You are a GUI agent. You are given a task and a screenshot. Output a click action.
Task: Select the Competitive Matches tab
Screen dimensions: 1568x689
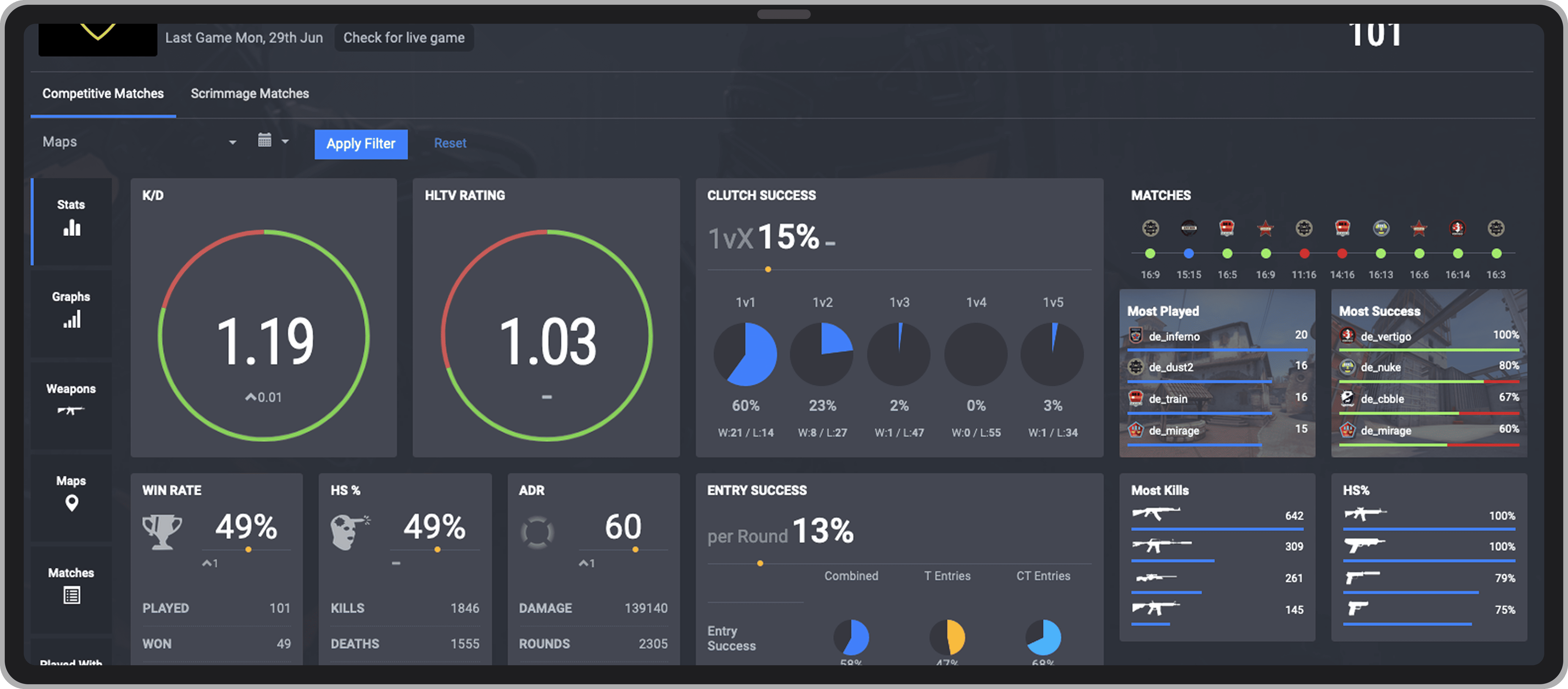click(103, 94)
